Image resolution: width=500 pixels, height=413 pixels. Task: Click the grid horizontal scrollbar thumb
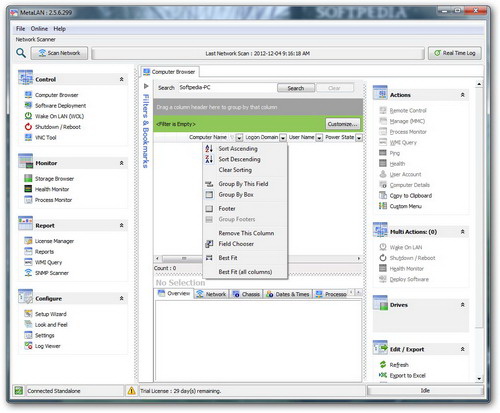tap(183, 258)
